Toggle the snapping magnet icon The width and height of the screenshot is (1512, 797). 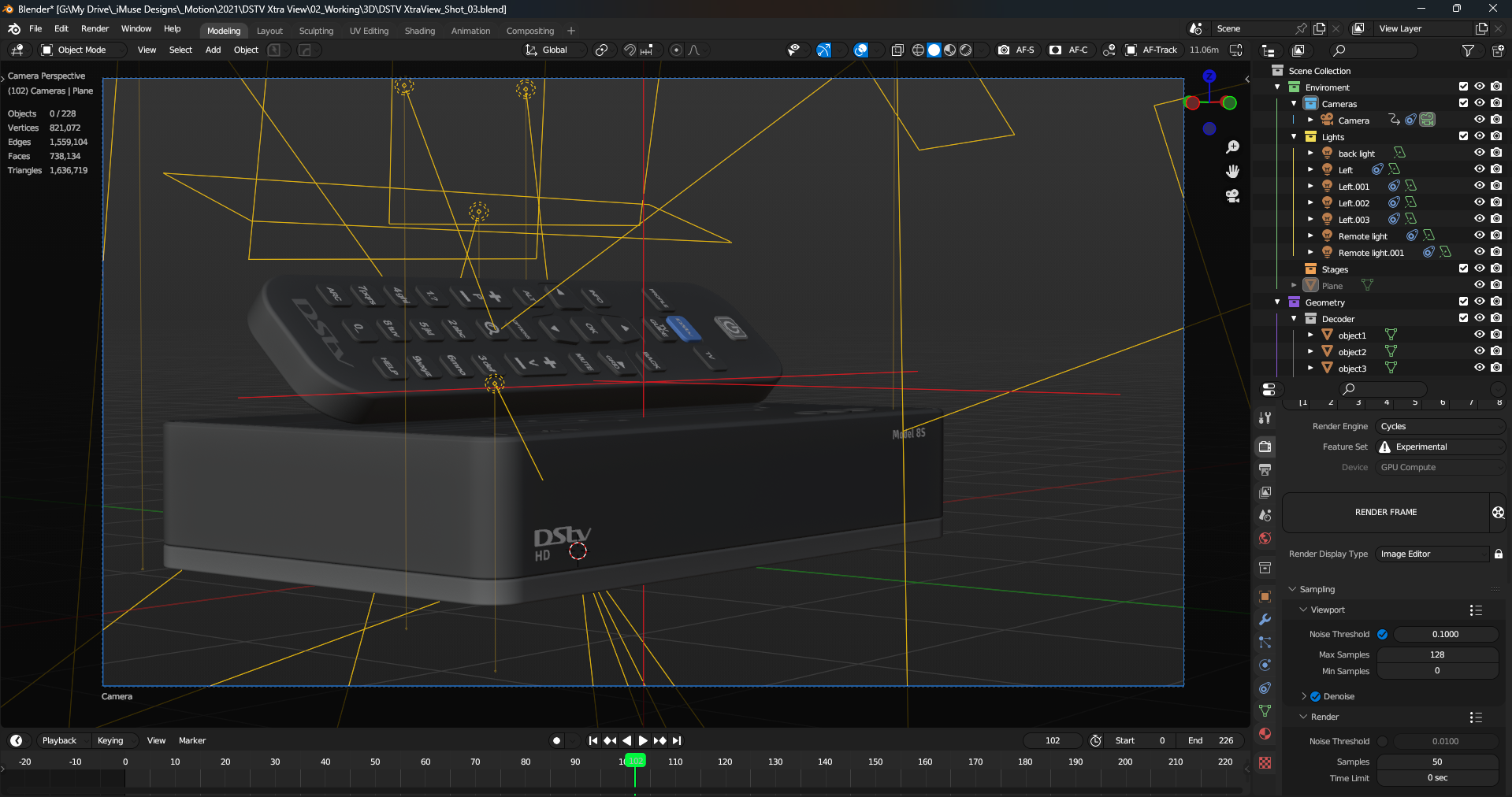click(630, 50)
